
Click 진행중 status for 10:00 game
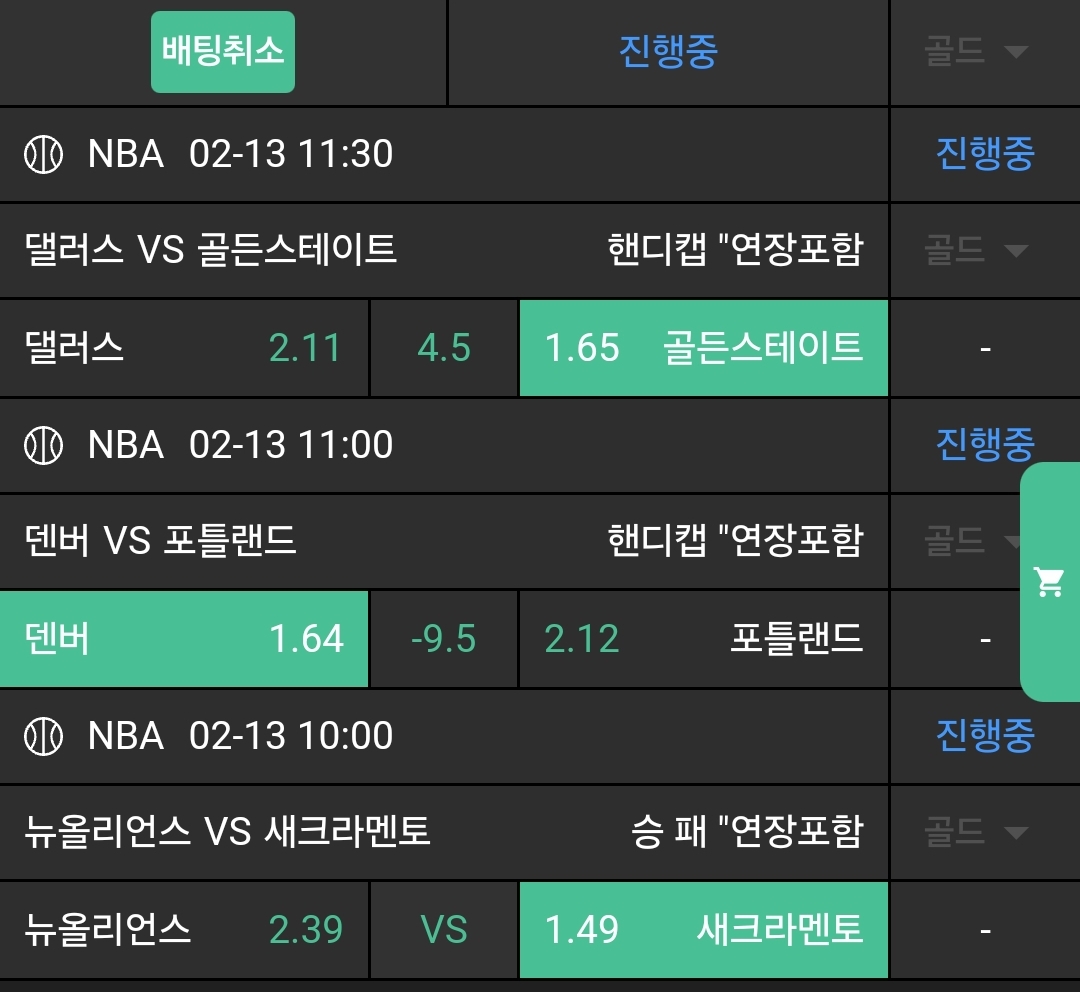click(984, 736)
